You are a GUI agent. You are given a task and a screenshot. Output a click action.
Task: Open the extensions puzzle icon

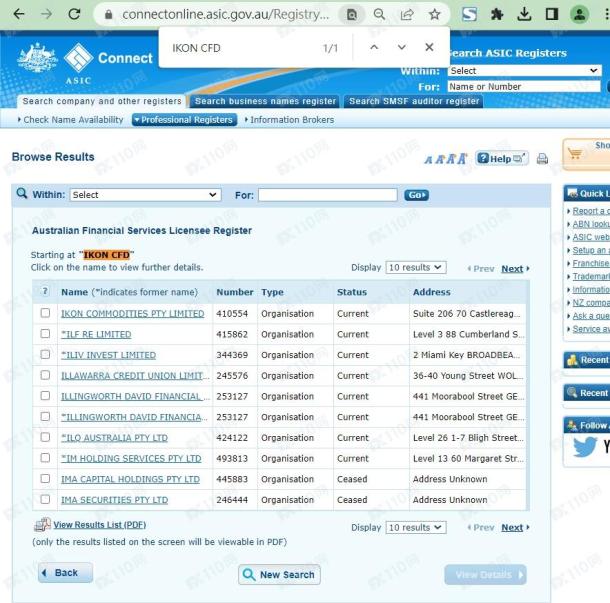[497, 15]
